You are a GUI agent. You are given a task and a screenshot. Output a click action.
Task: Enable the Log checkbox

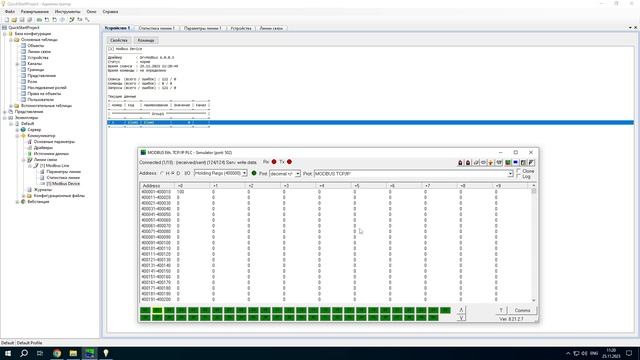(x=519, y=176)
